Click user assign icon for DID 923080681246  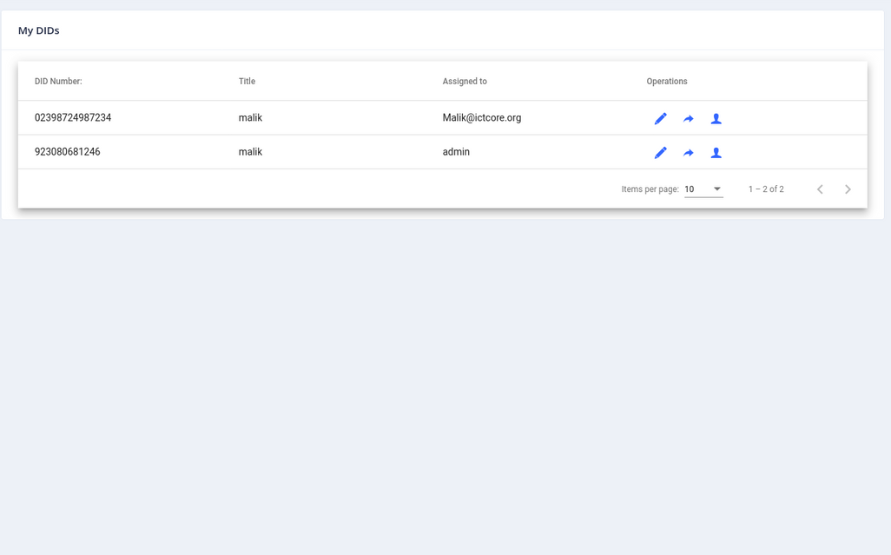(x=716, y=153)
